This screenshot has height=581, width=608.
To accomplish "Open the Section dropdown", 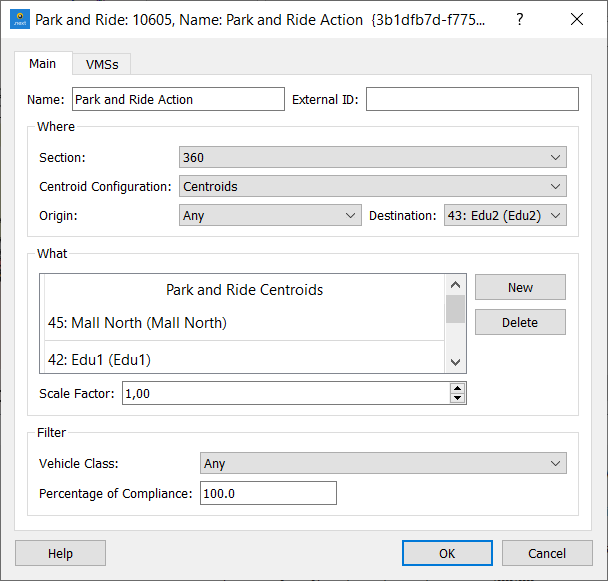I will point(373,157).
